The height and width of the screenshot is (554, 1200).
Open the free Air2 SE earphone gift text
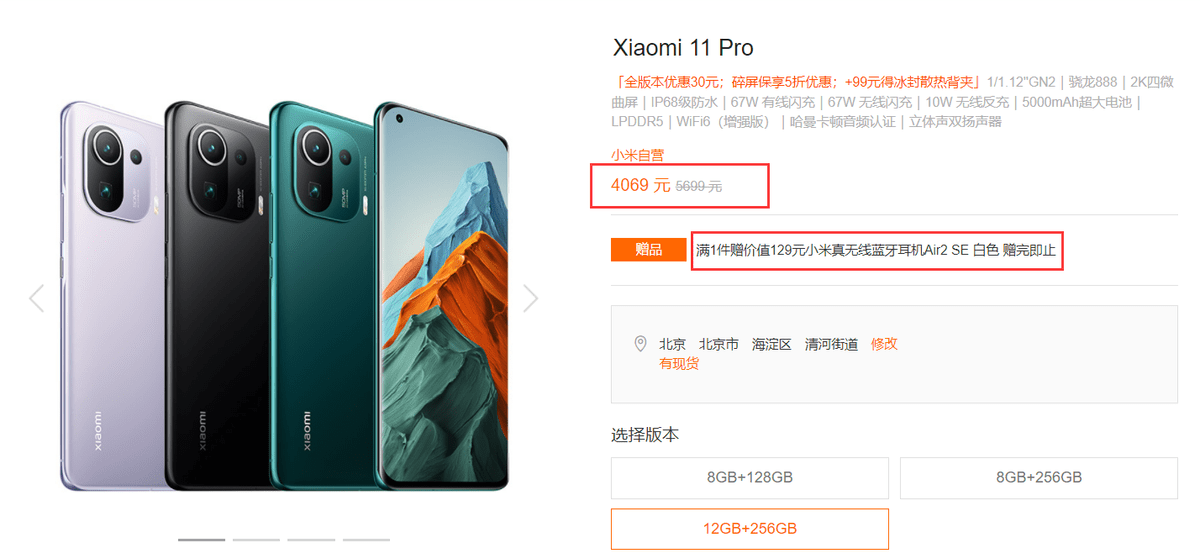coord(876,250)
